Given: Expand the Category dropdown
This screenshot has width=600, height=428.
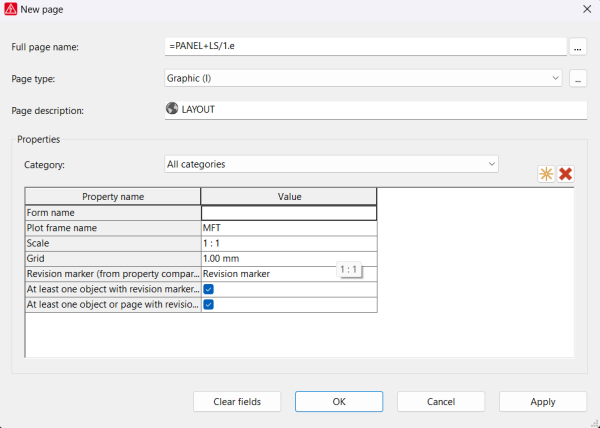Looking at the screenshot, I should [331, 164].
